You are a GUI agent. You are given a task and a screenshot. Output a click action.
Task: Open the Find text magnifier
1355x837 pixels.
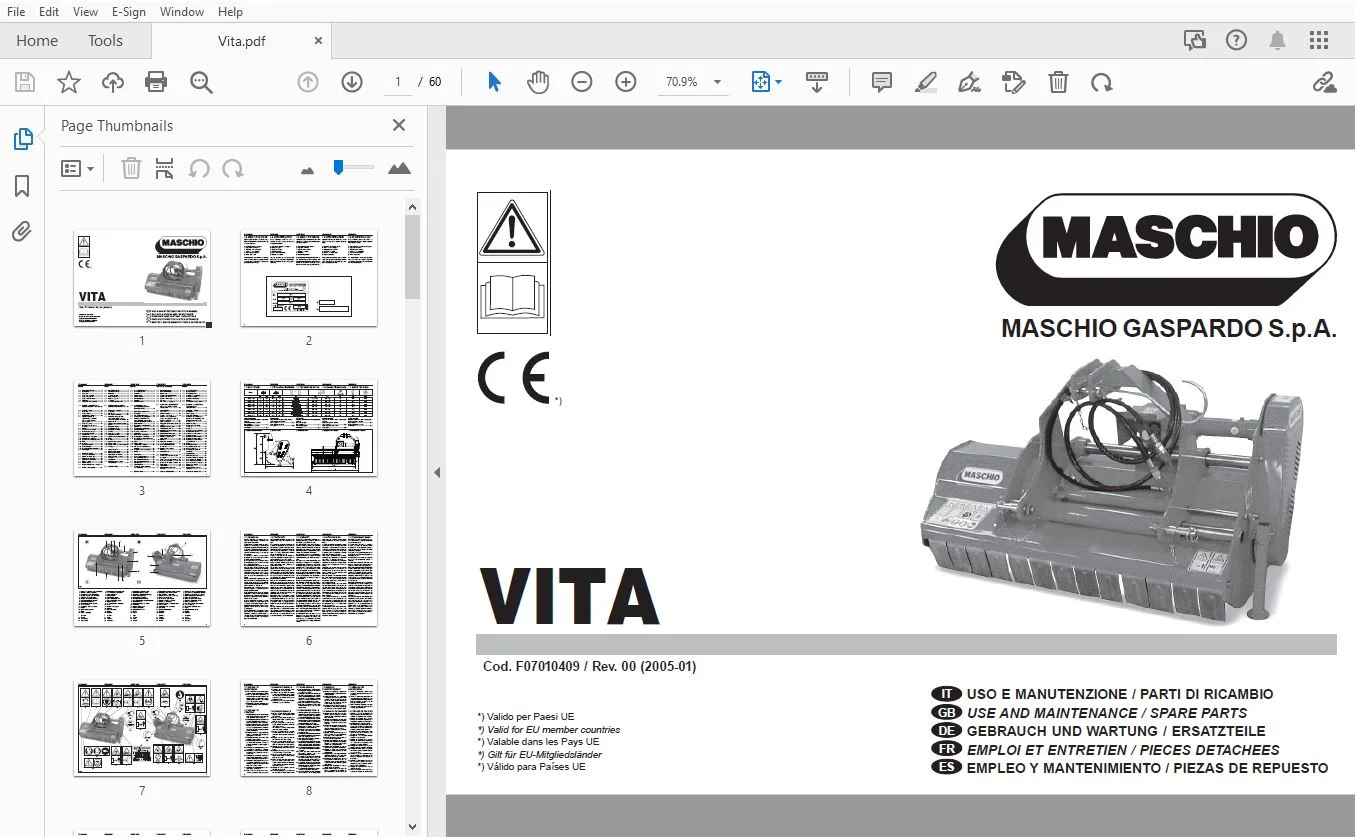point(201,82)
